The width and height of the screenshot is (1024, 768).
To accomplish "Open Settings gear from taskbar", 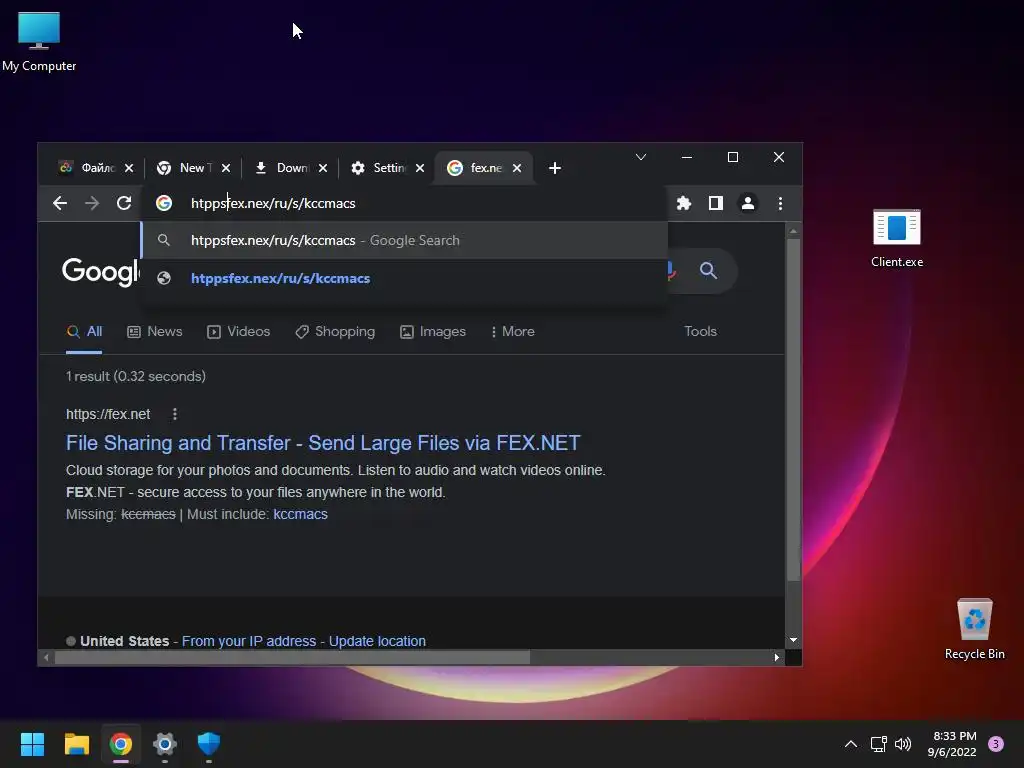I will pos(165,744).
